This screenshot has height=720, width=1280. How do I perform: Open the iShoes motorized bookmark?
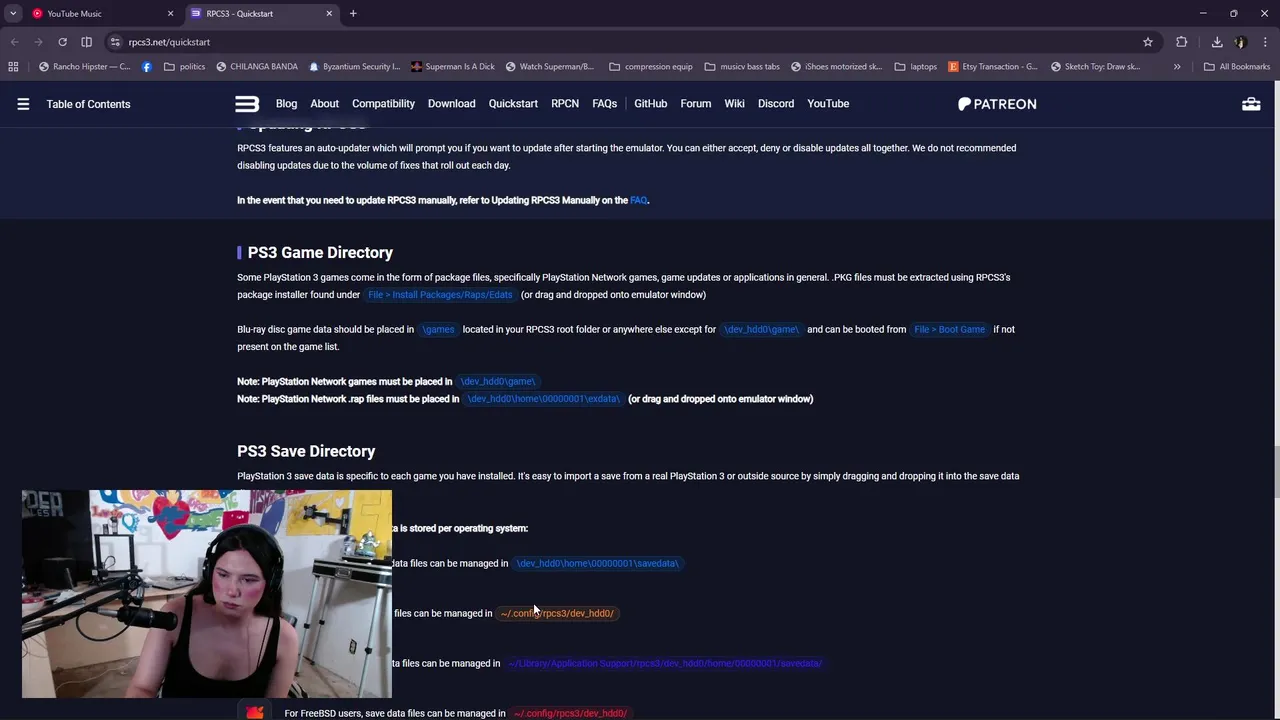(x=836, y=67)
